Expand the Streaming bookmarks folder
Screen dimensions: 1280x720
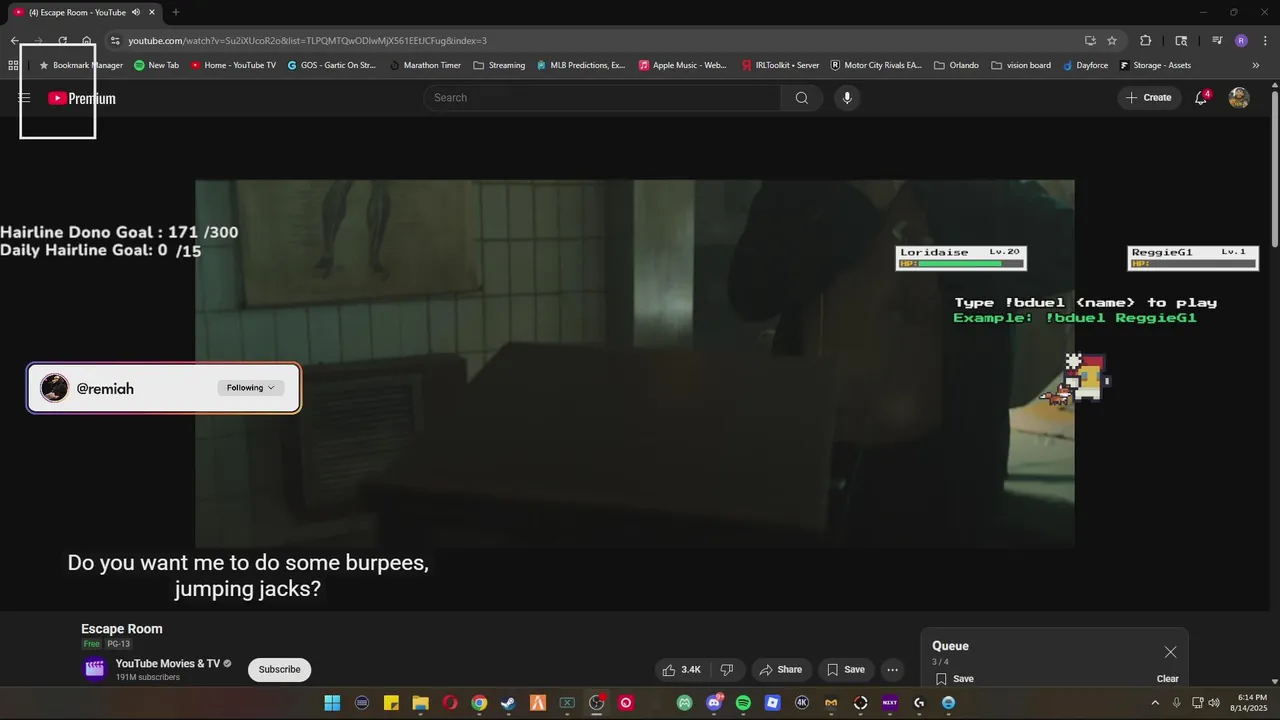coord(499,65)
